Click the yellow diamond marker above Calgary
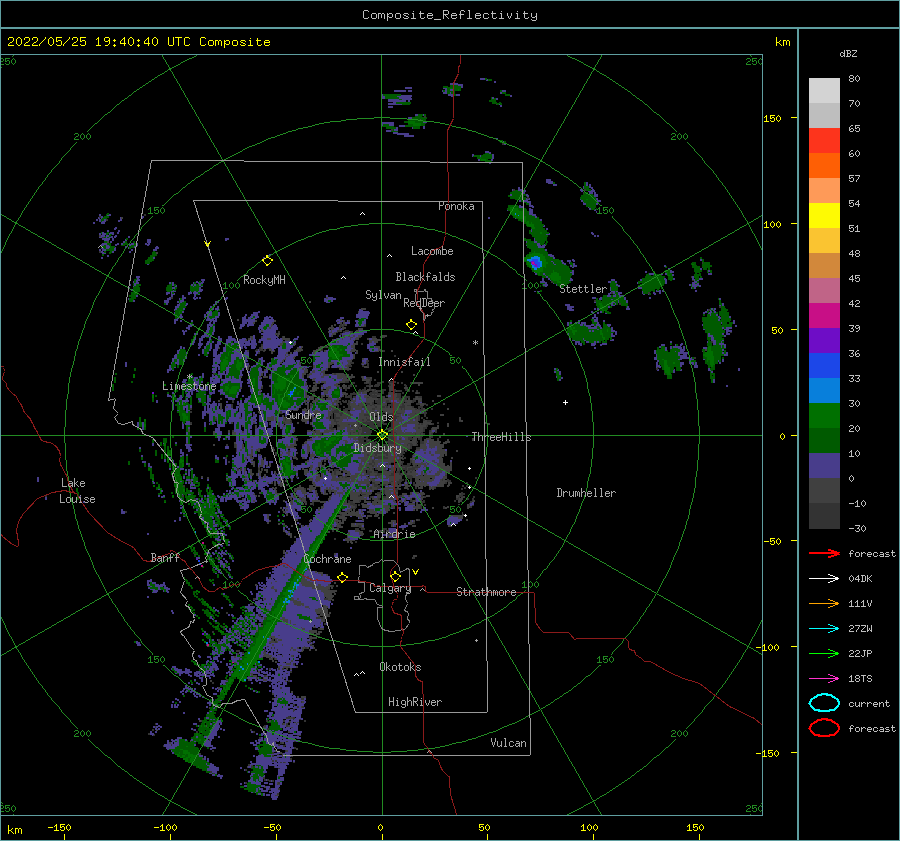The image size is (900, 841). (395, 576)
